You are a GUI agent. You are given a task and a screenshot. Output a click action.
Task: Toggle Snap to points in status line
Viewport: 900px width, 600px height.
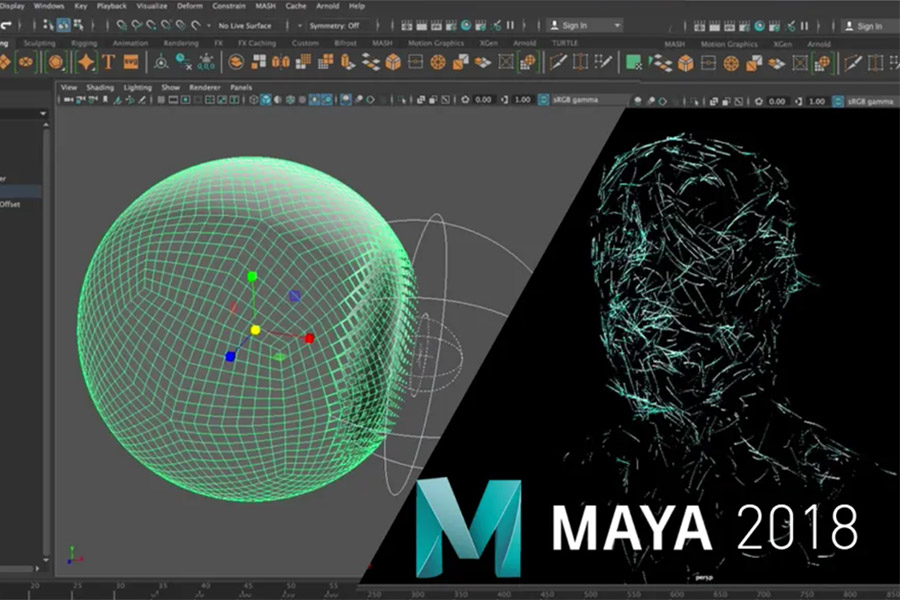[151, 25]
